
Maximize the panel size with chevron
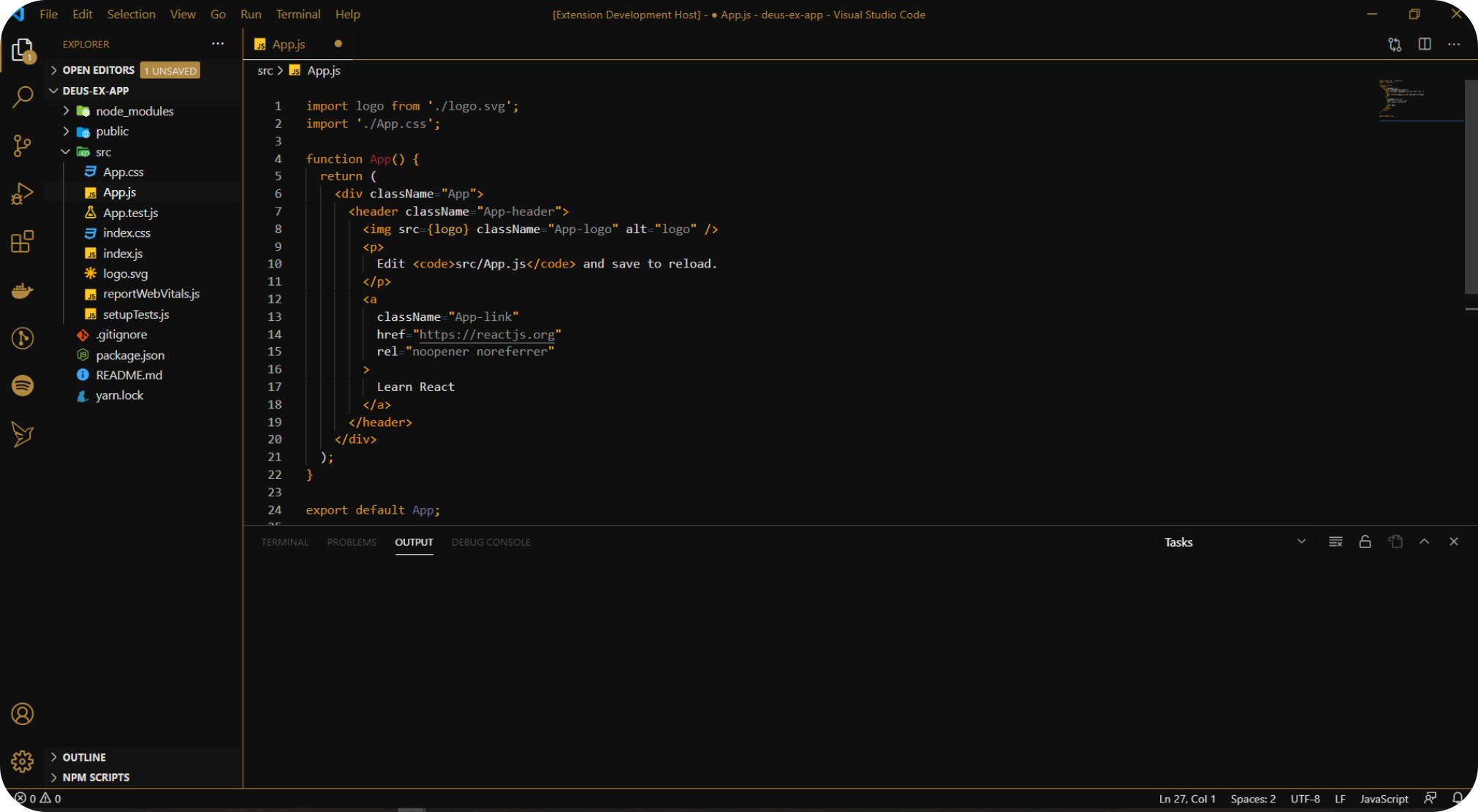pos(1424,542)
